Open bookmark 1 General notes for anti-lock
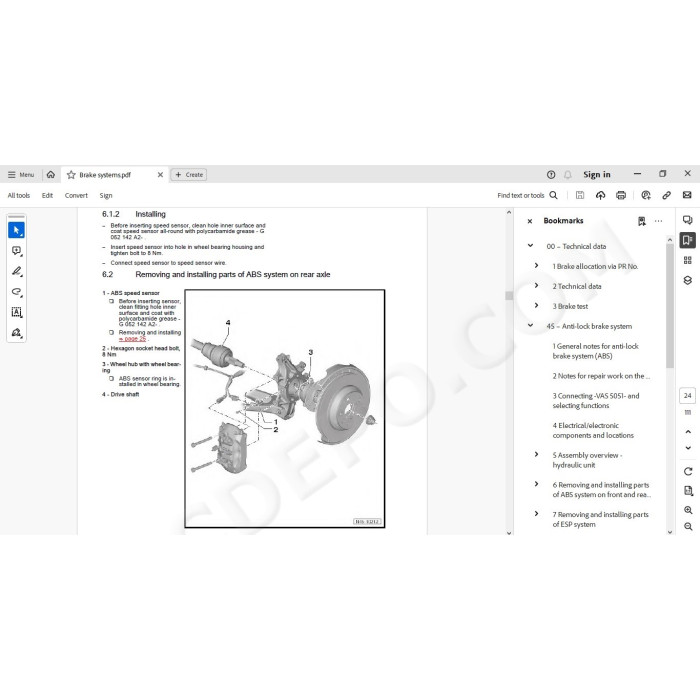Image resolution: width=700 pixels, height=700 pixels. tap(596, 351)
